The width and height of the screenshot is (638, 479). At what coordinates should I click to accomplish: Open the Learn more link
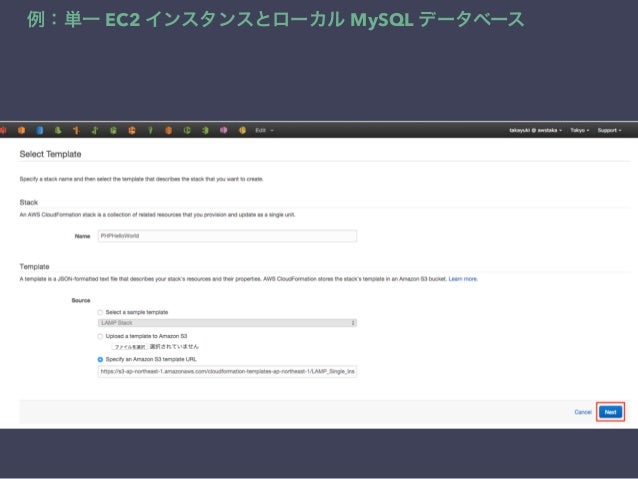463,279
